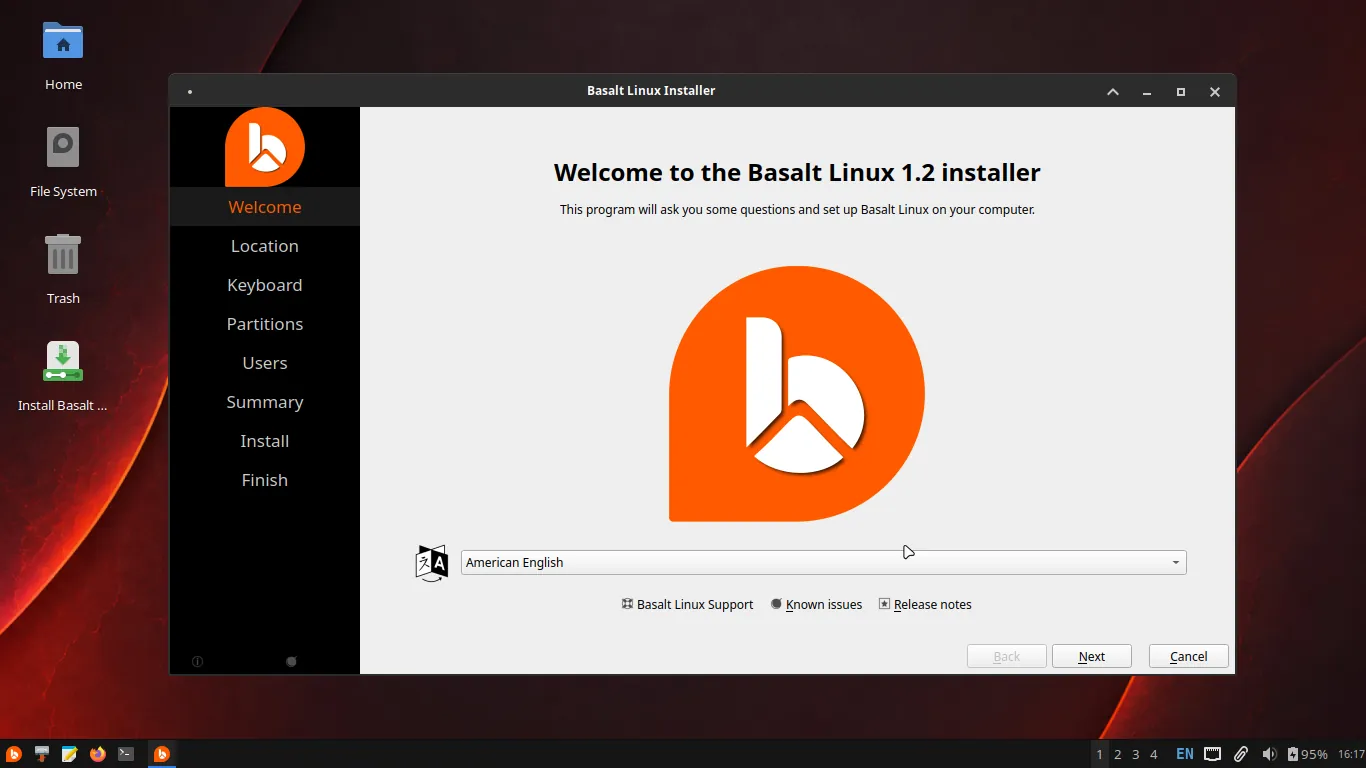The width and height of the screenshot is (1366, 768).
Task: Maximize the installer window
Action: pos(1181,91)
